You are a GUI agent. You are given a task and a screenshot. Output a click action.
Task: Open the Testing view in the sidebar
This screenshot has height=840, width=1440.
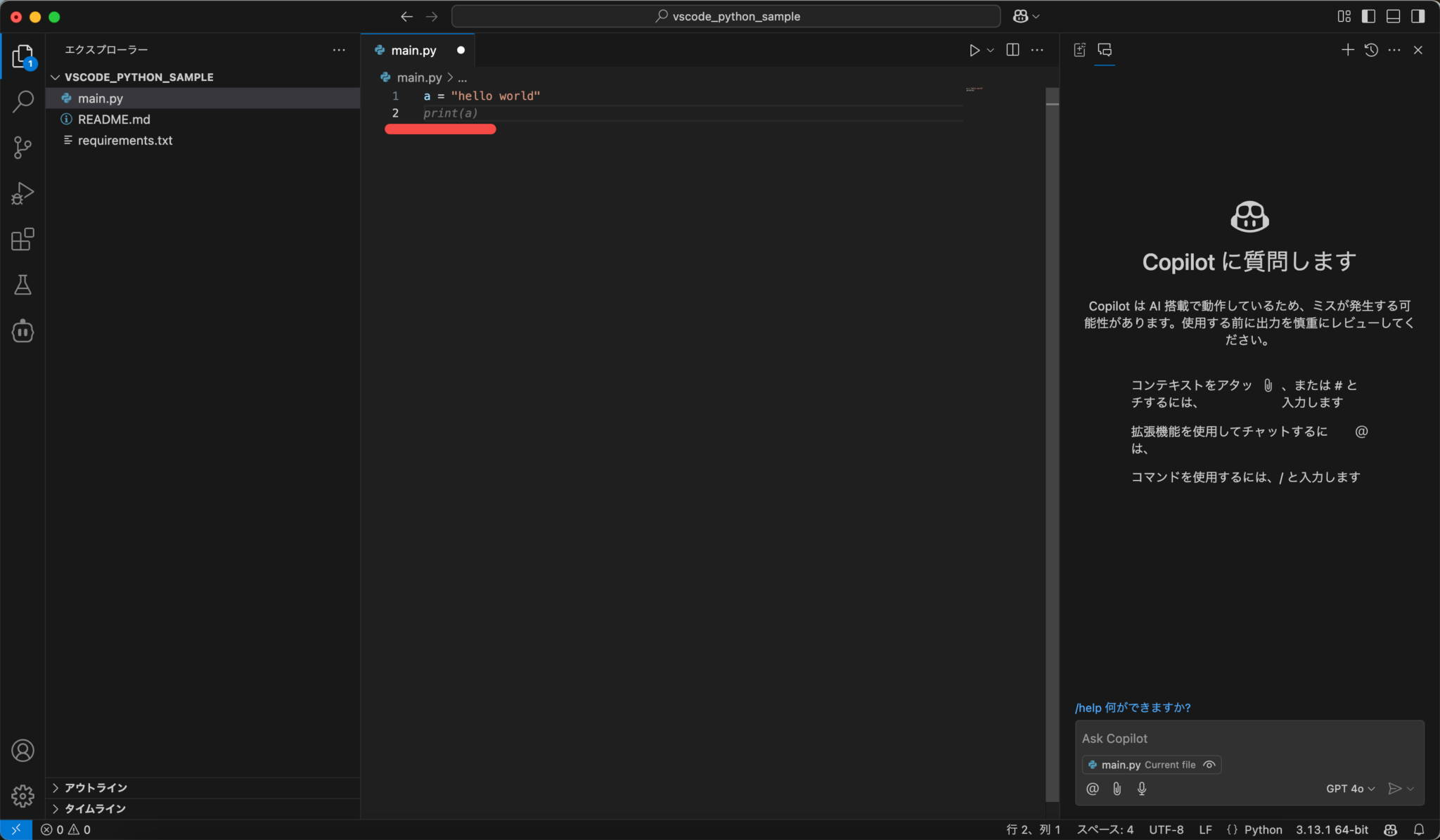point(23,285)
